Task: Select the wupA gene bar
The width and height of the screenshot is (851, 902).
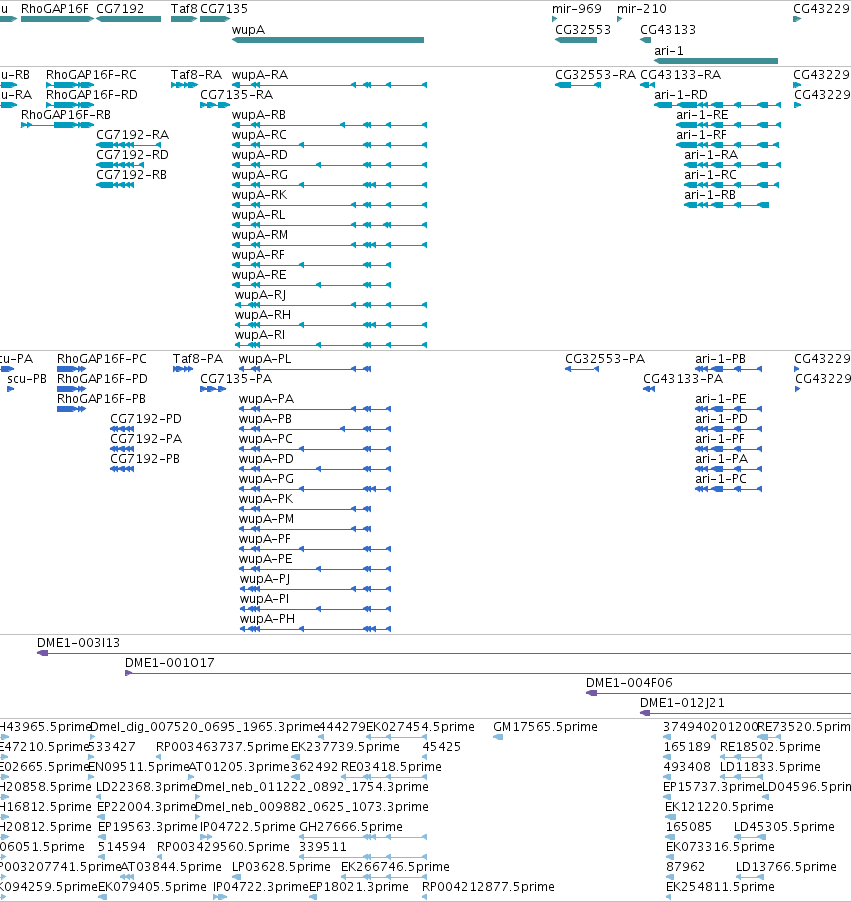Action: 328,40
